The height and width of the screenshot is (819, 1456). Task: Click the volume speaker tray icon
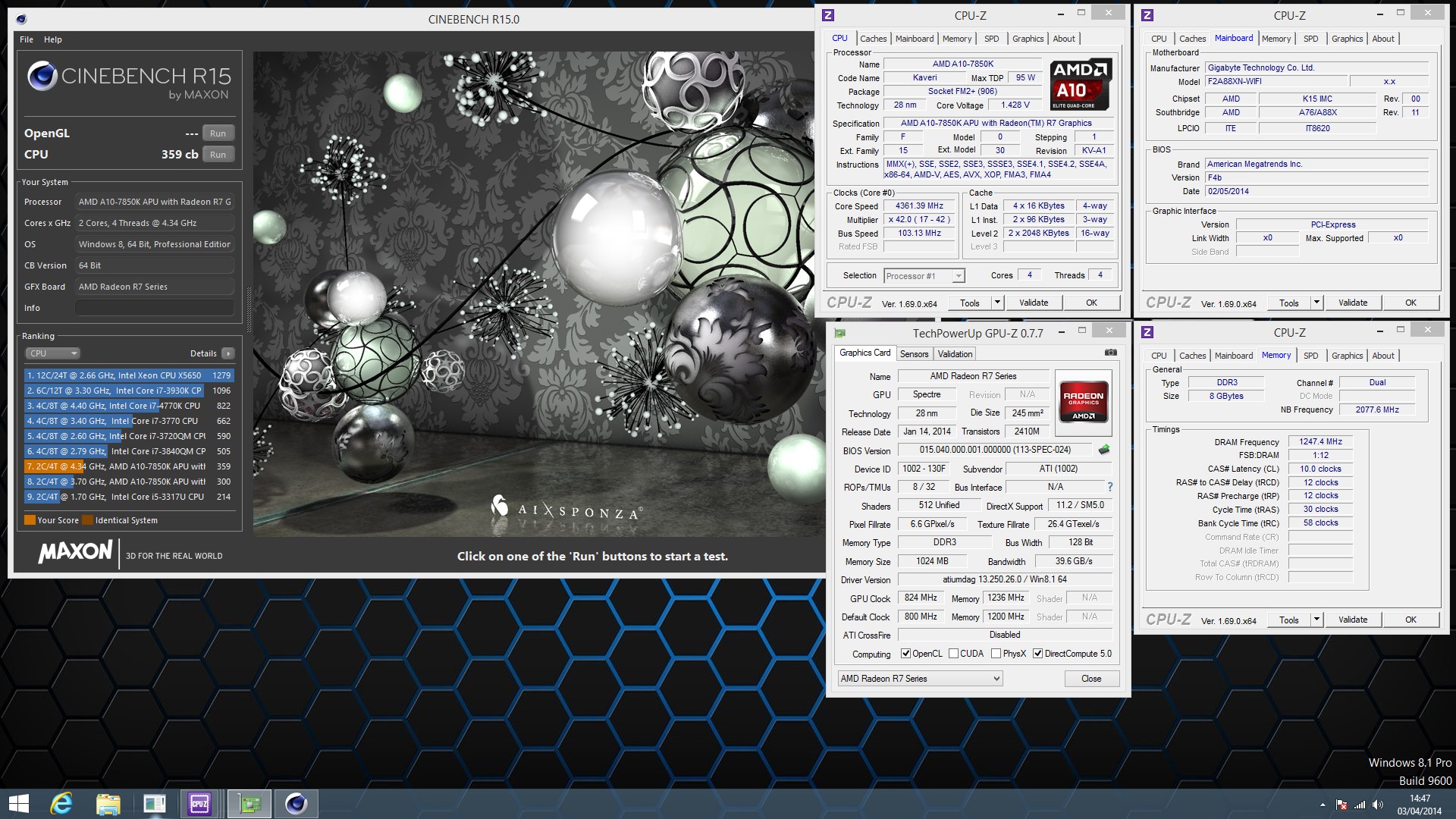tap(1378, 805)
